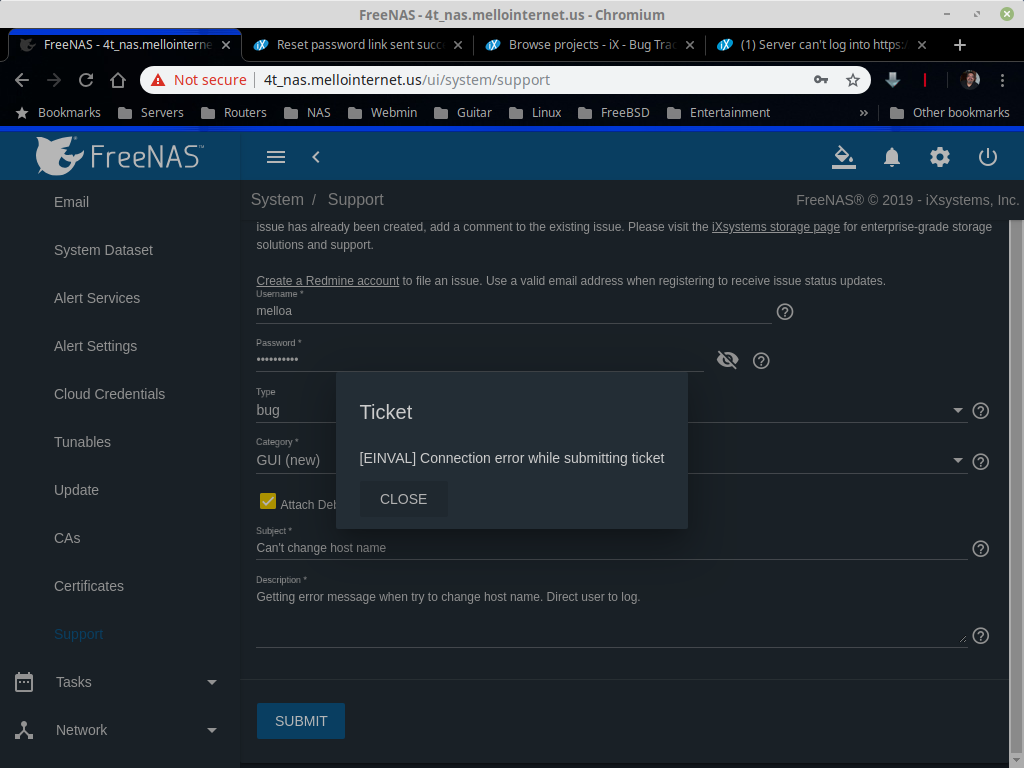Screen dimensions: 1024x768
Task: Expand the Network sidebar section
Action: (x=212, y=730)
